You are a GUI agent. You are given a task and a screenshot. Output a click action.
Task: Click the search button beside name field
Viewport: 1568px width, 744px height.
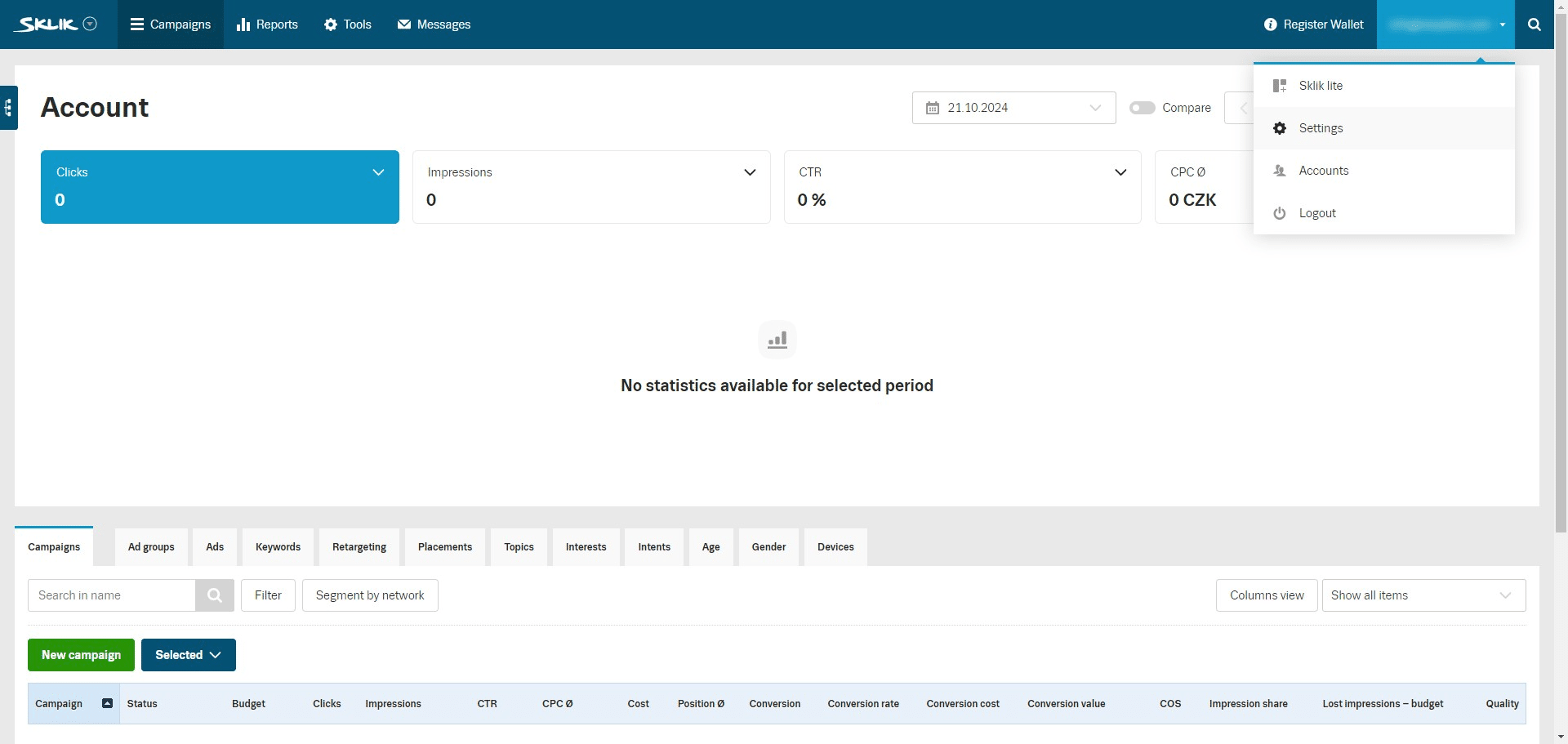point(215,595)
